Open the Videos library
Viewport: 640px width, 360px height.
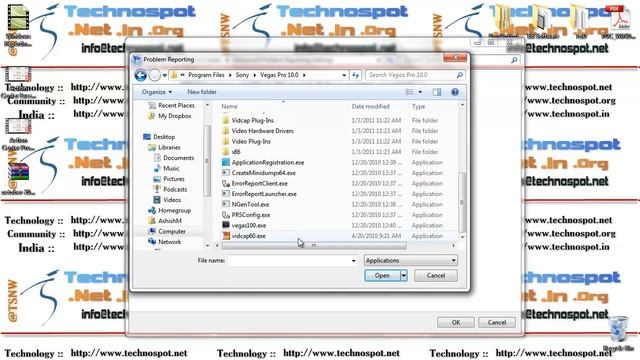pyautogui.click(x=167, y=200)
